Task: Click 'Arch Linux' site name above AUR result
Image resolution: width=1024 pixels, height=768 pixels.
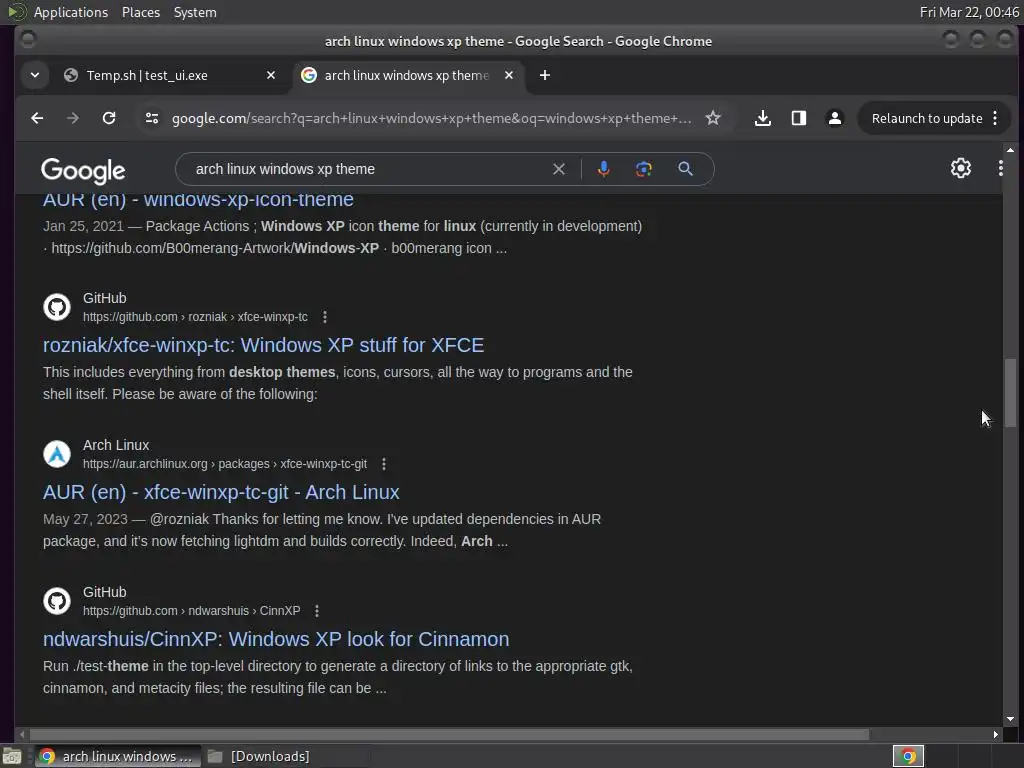Action: 116,445
